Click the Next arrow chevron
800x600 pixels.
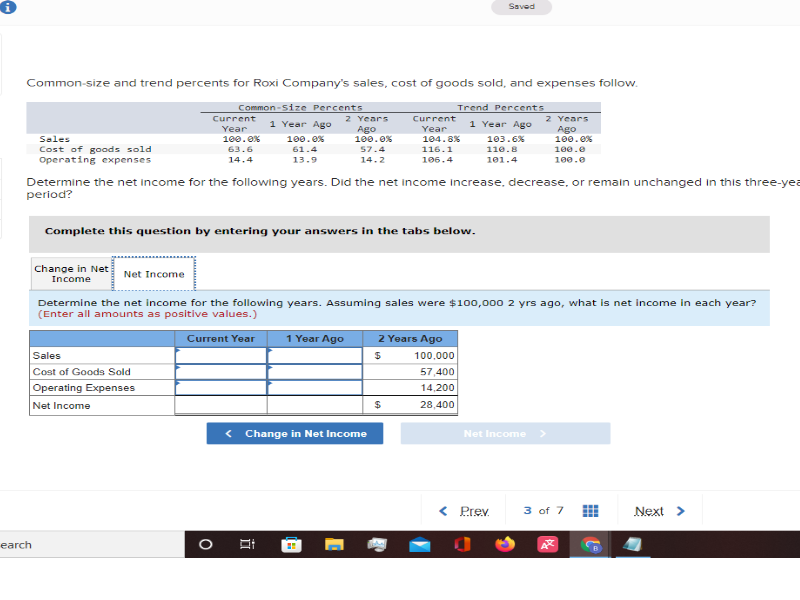pos(681,511)
